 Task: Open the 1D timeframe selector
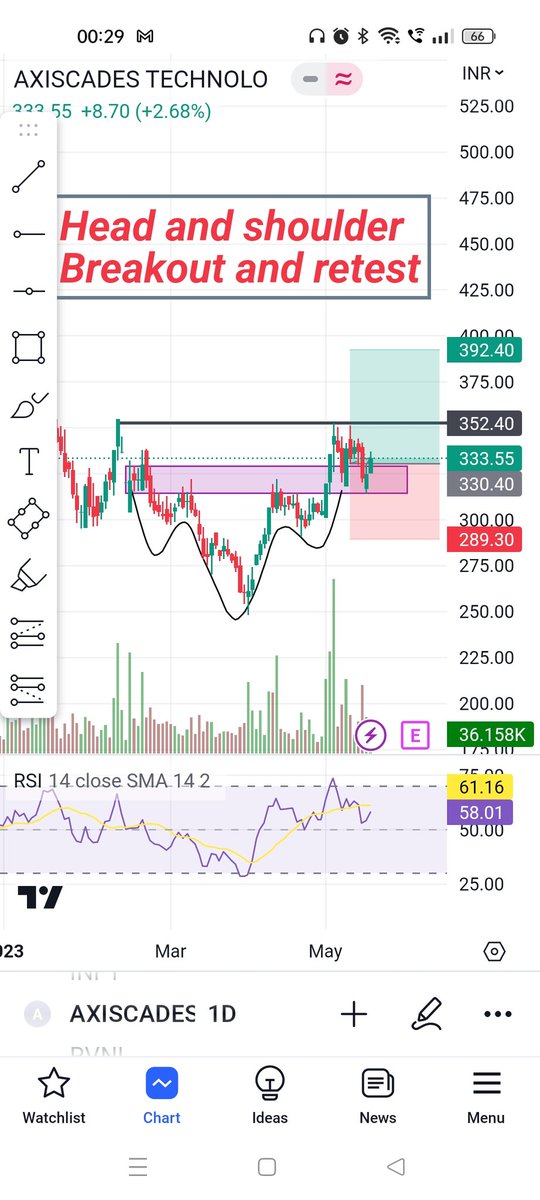(x=221, y=1014)
